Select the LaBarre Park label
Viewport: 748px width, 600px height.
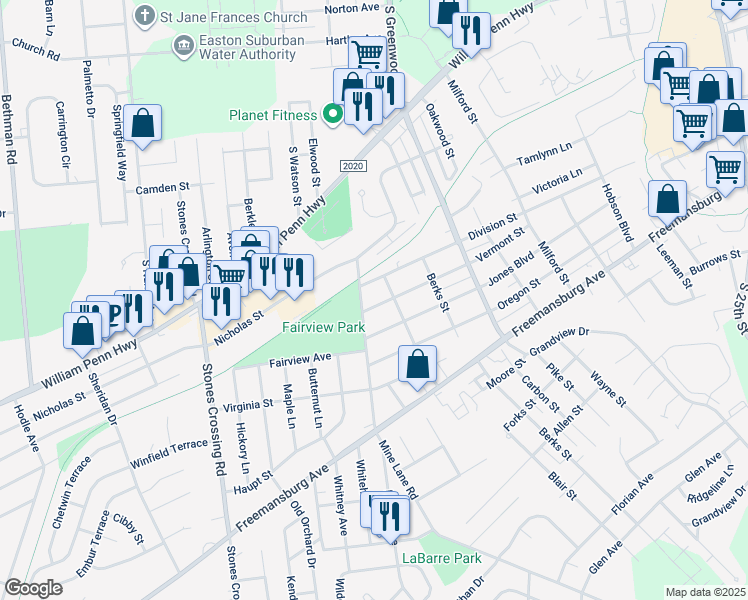click(x=442, y=558)
